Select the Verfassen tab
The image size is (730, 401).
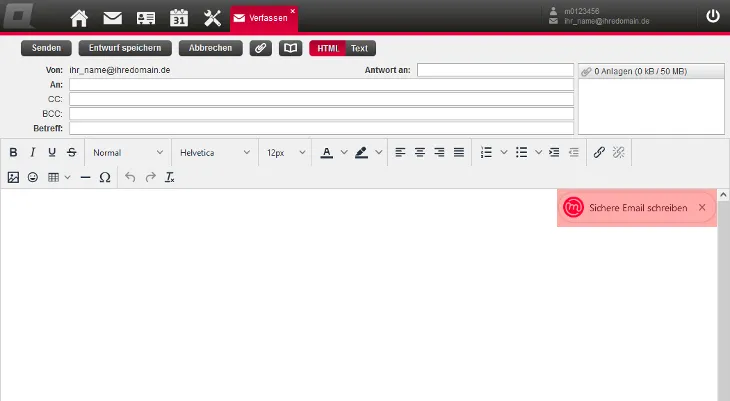(264, 18)
